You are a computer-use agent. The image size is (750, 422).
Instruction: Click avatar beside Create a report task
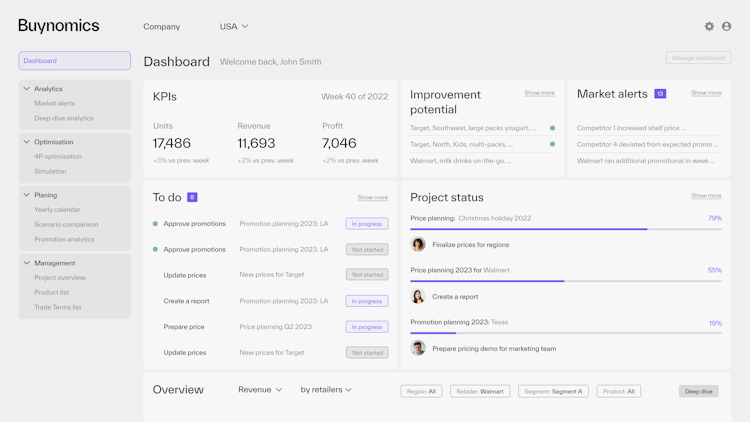click(418, 297)
